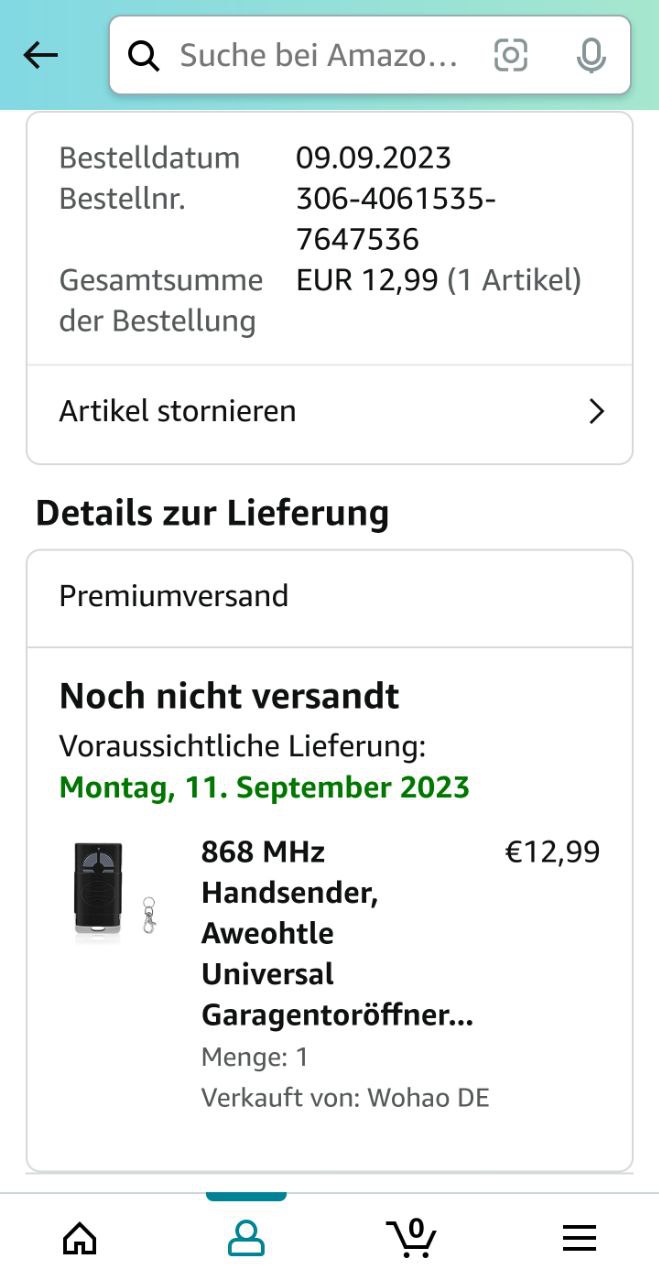659x1280 pixels.
Task: Open the account profile icon tab
Action: (246, 1238)
